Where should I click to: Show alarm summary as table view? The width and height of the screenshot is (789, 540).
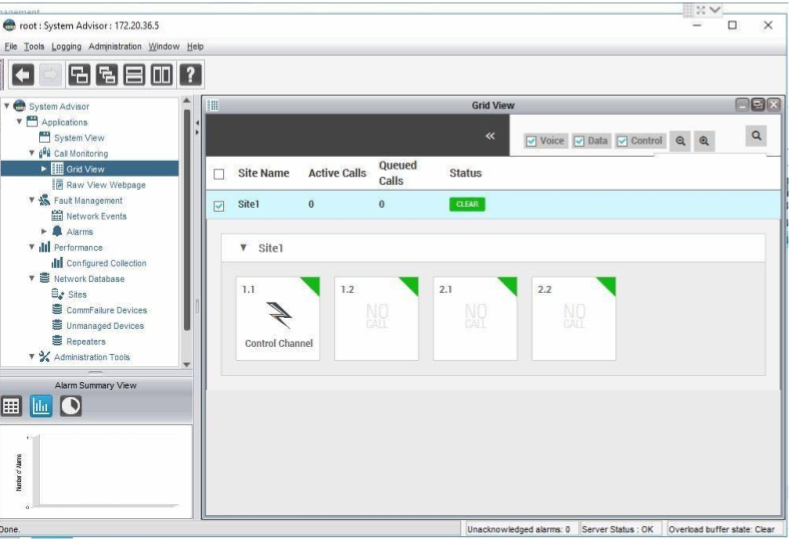tap(12, 405)
